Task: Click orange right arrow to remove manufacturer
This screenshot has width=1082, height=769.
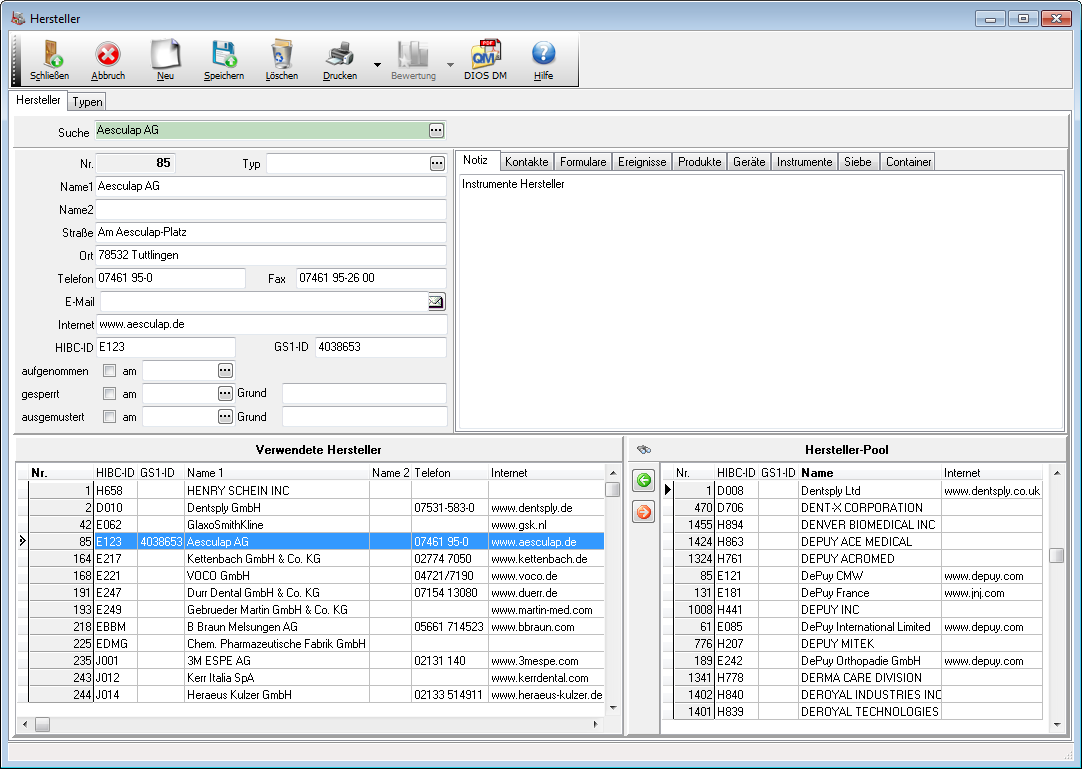Action: tap(644, 512)
